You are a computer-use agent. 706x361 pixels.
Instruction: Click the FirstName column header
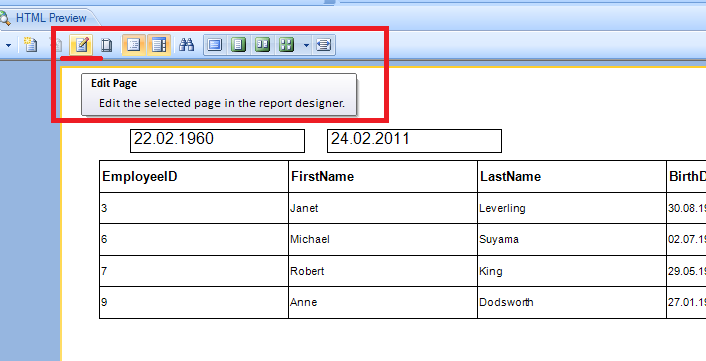[383, 176]
